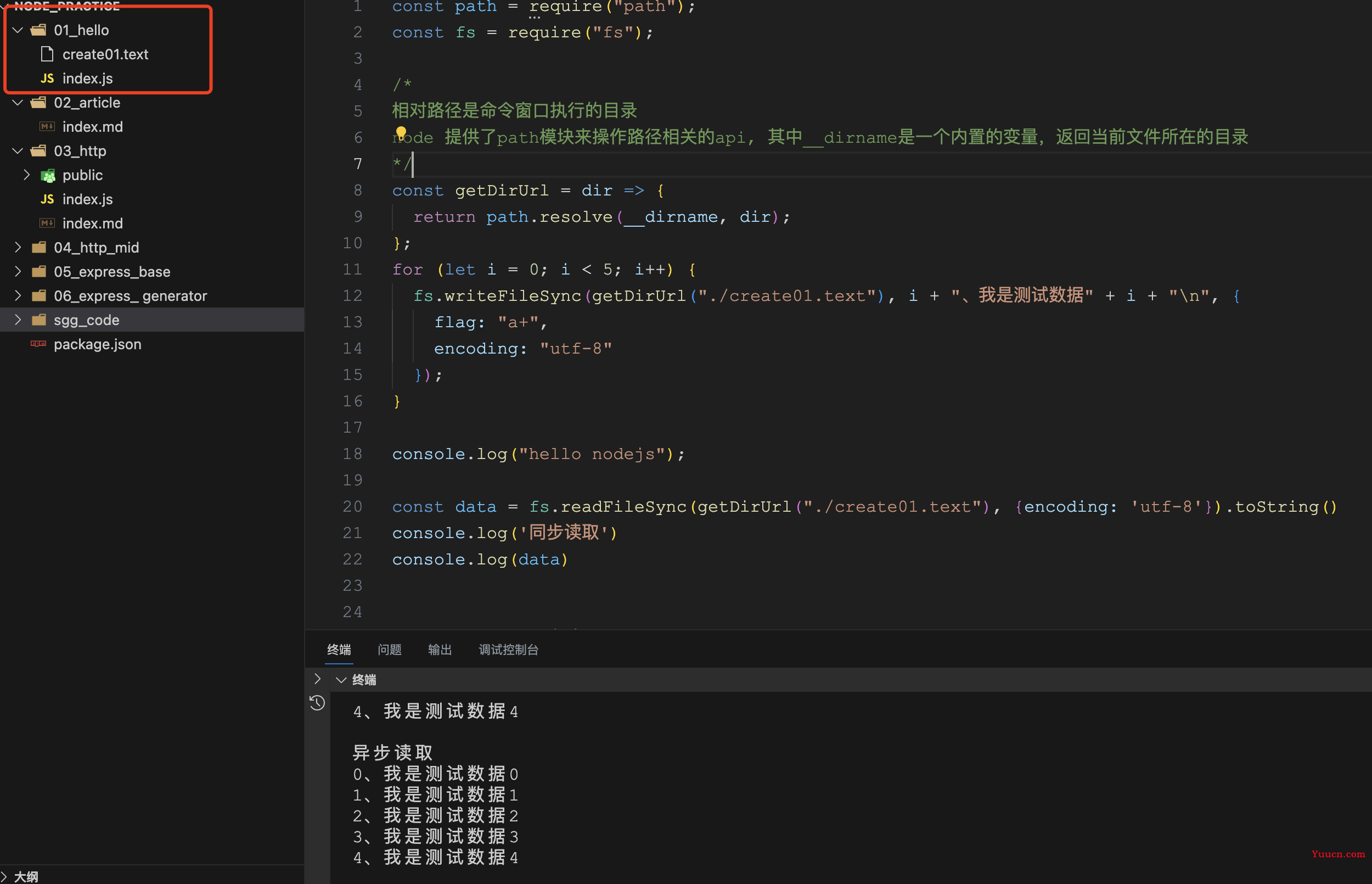Screen dimensions: 1372x884
Task: Click the 04_http_mid folder icon
Action: pos(39,248)
